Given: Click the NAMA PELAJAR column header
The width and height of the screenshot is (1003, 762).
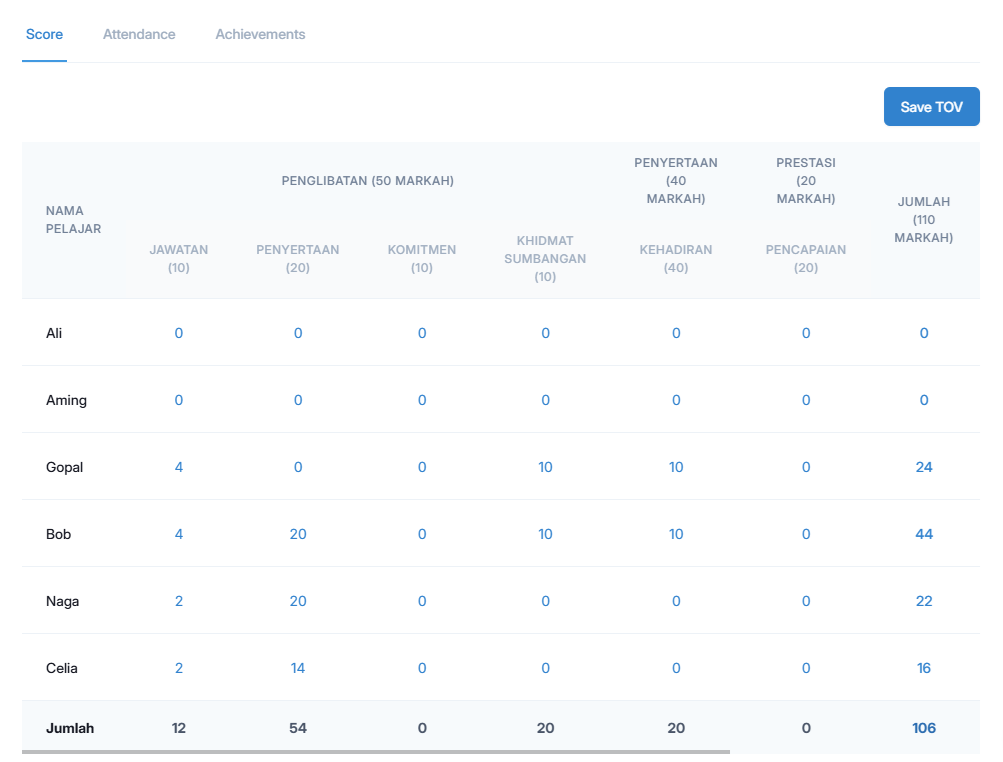Looking at the screenshot, I should [x=75, y=220].
